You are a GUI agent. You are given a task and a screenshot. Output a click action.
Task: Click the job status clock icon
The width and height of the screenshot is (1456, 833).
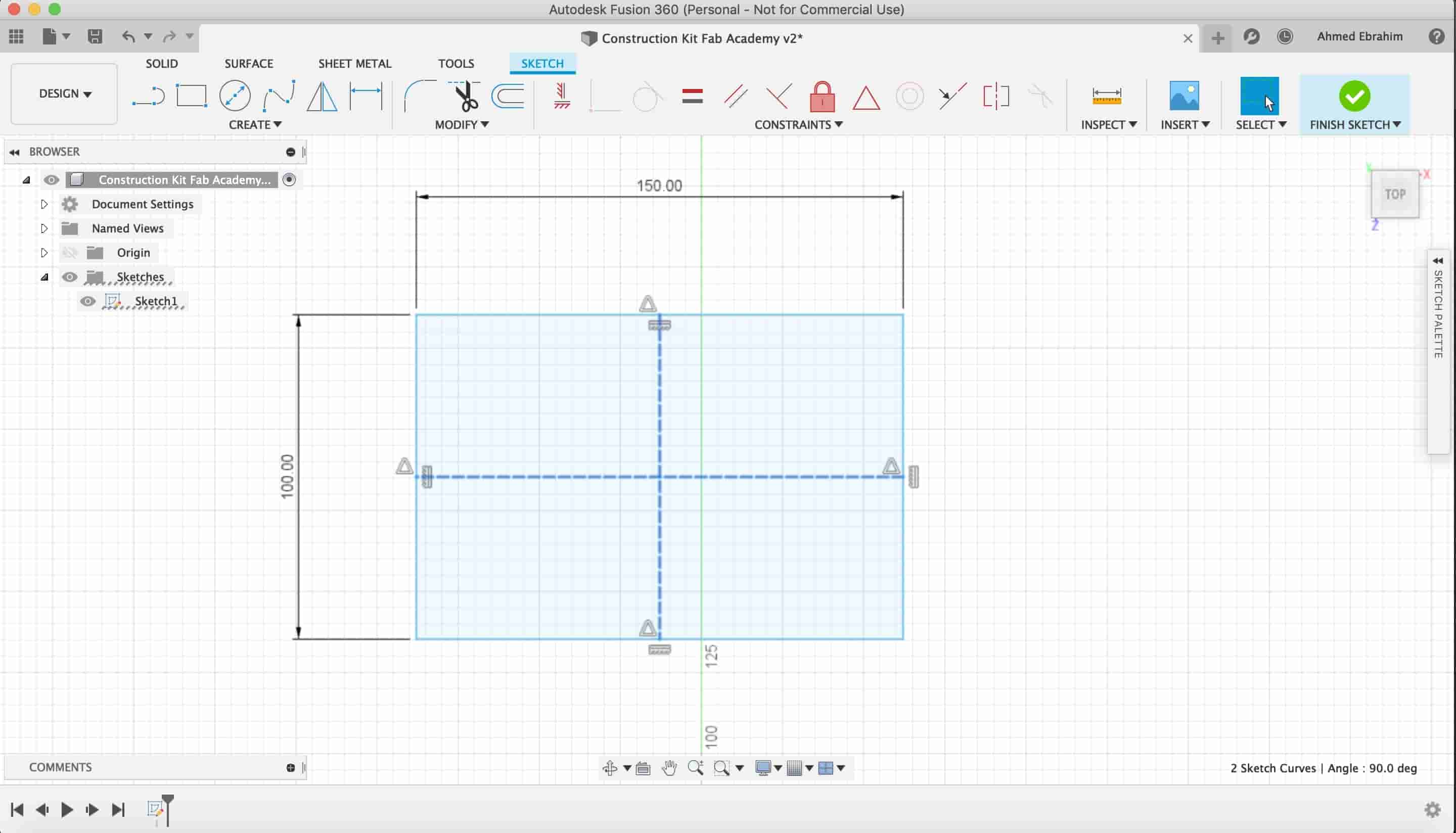point(1285,36)
